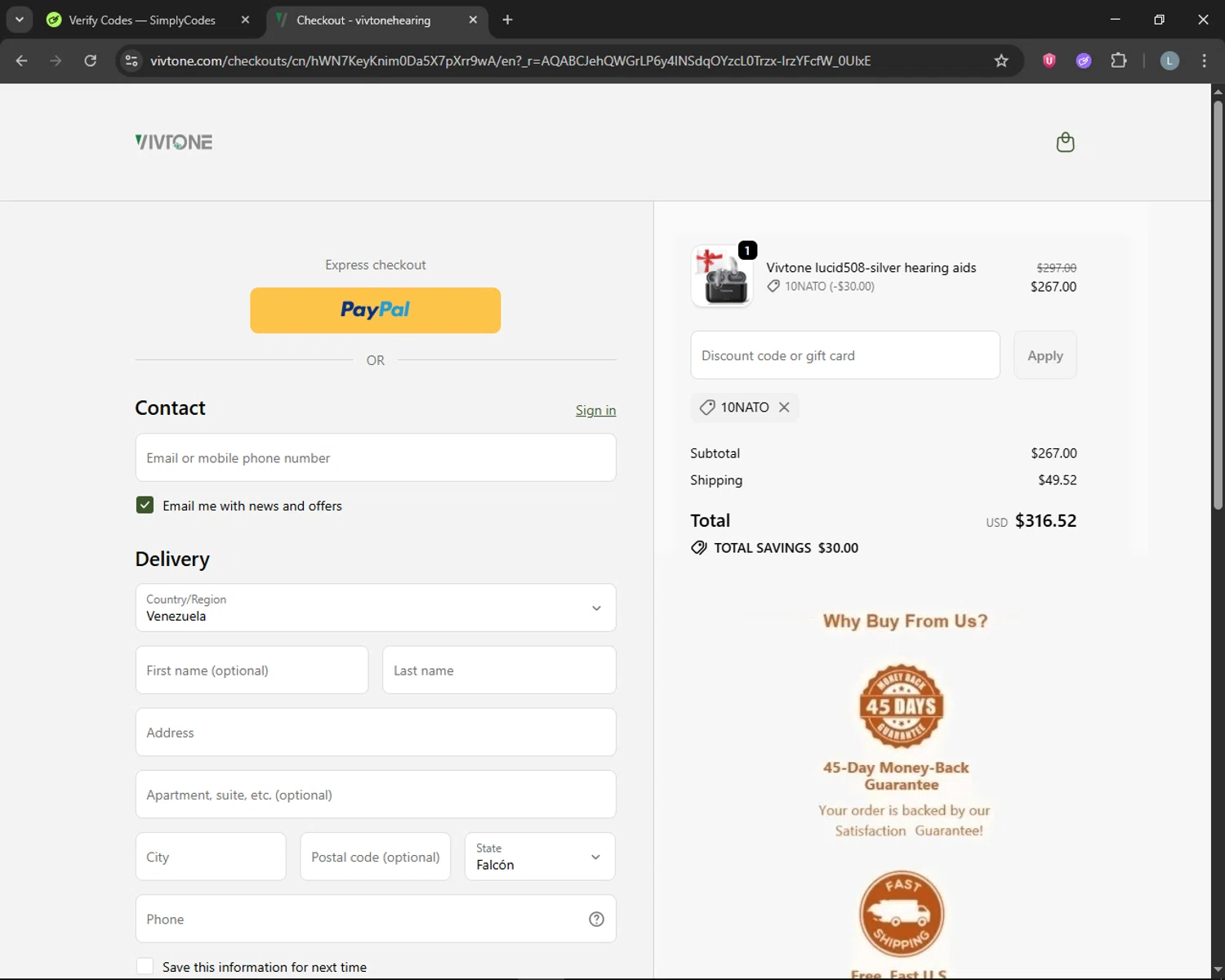Screen dimensions: 1225x980
Task: Open the shopping bag cart icon
Action: [x=1065, y=142]
